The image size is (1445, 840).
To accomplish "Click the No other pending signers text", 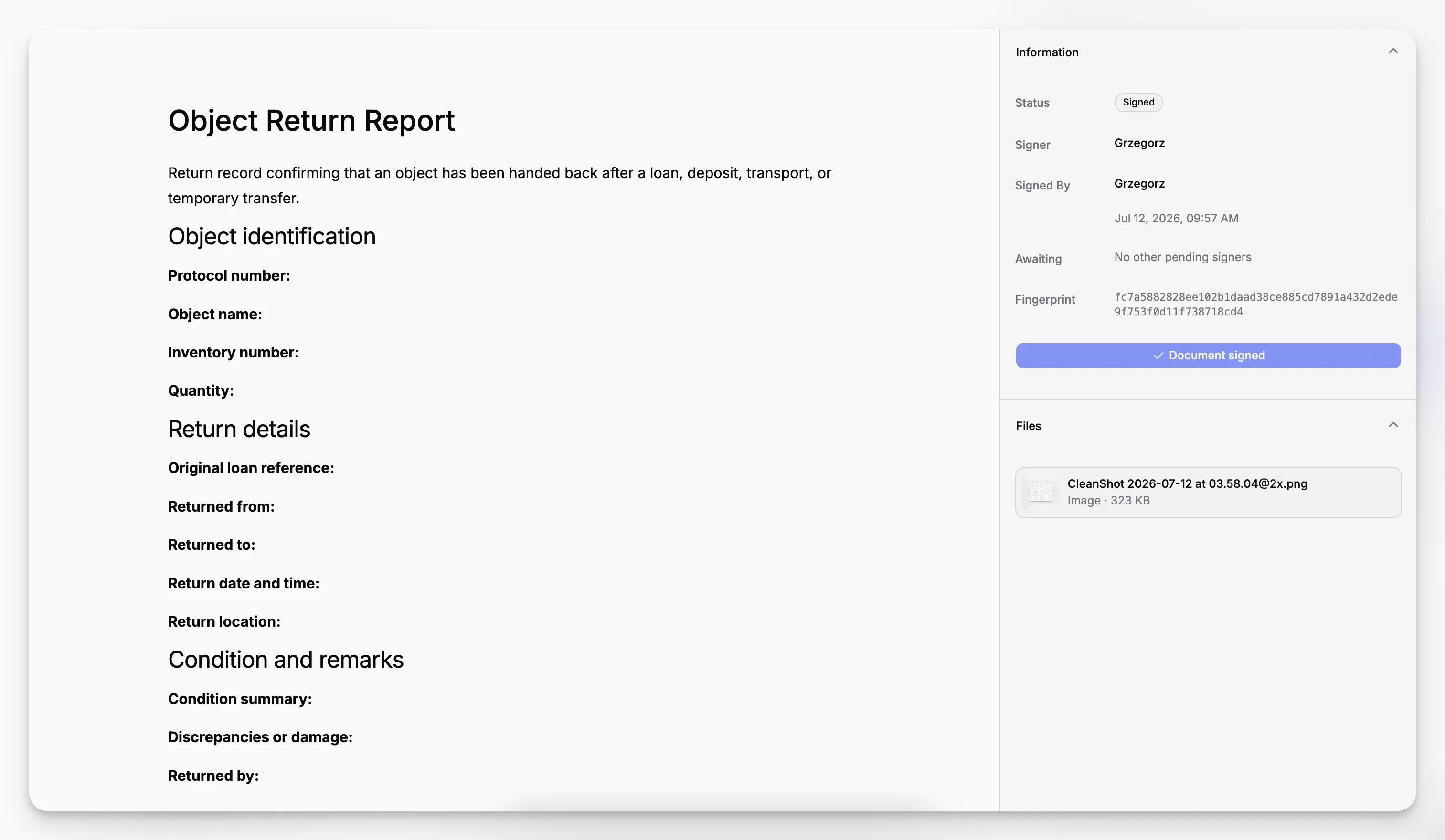I will click(1182, 257).
